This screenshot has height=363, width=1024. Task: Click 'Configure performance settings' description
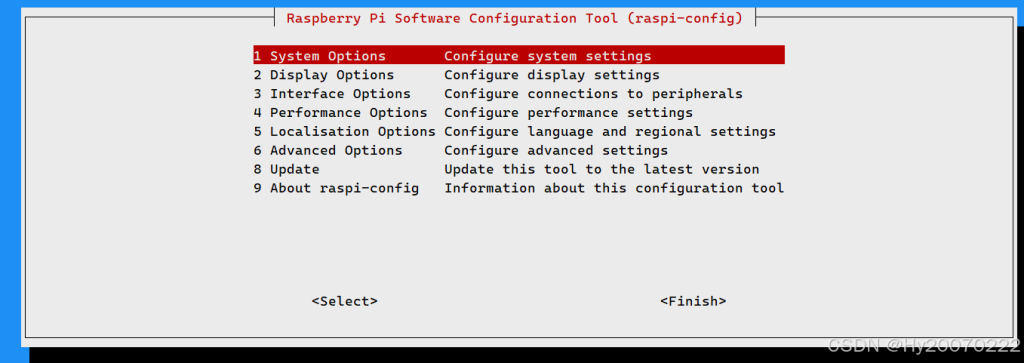(x=569, y=112)
